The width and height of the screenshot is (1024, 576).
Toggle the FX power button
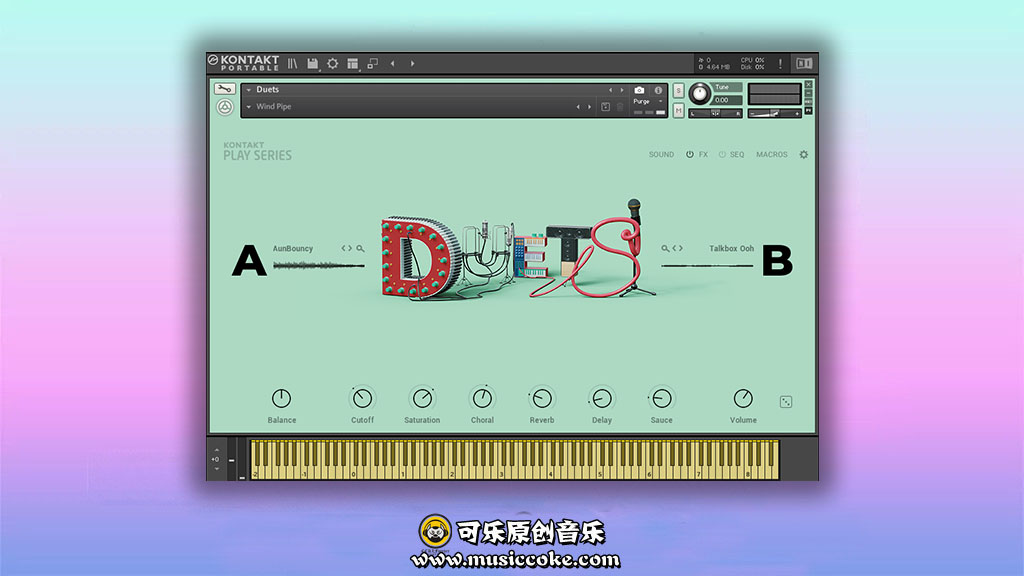(x=690, y=155)
